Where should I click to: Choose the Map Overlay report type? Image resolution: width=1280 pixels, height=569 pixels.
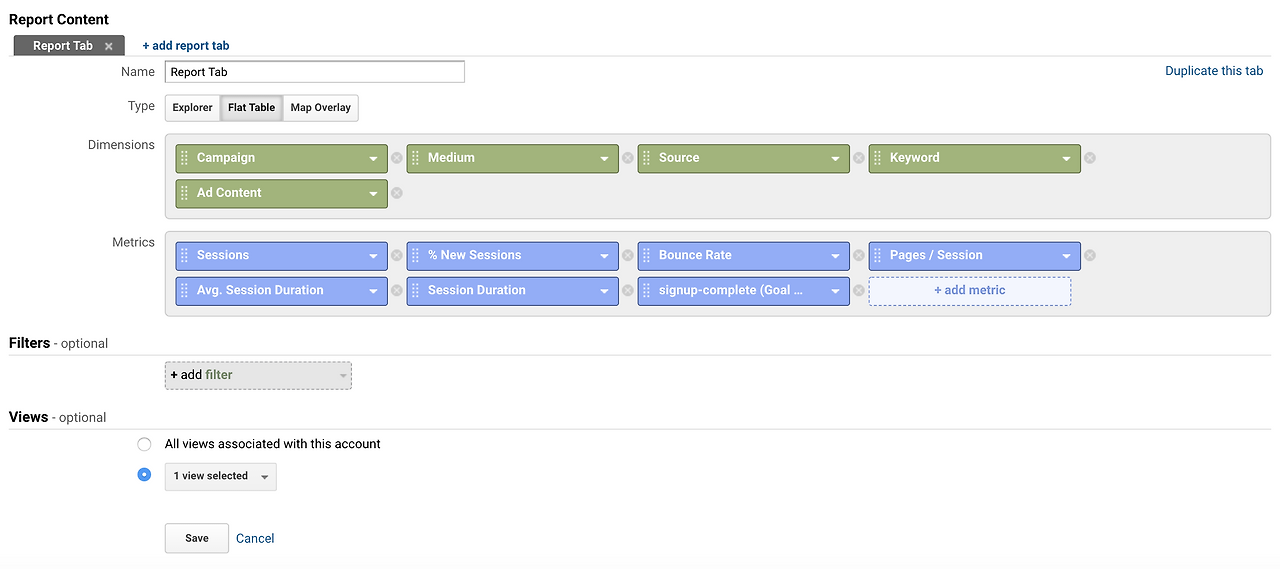click(x=320, y=108)
